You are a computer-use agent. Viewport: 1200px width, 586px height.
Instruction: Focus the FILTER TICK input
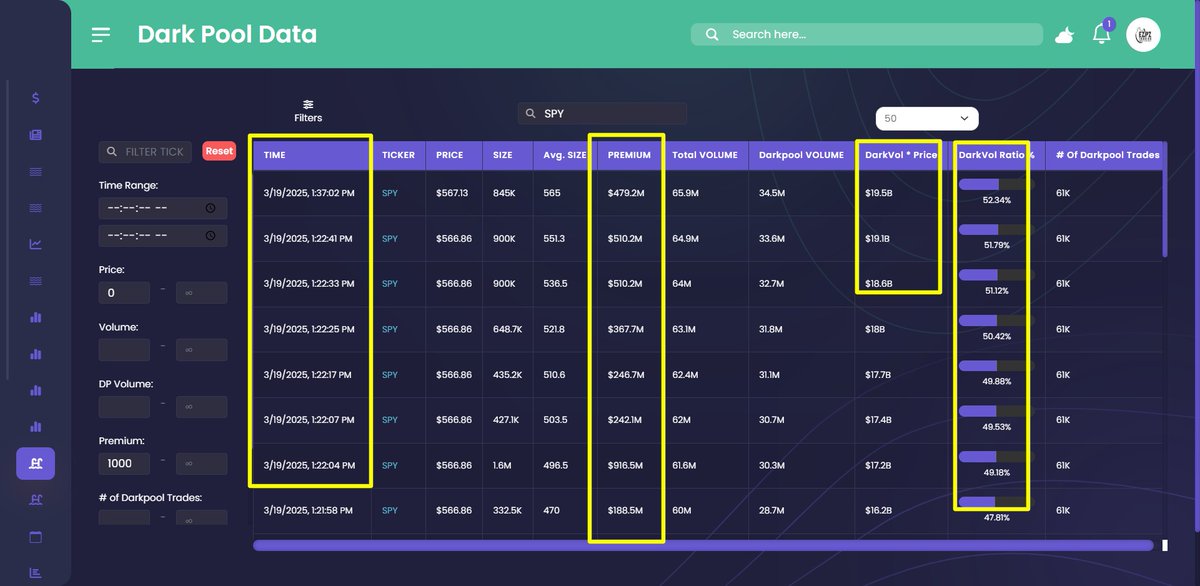pyautogui.click(x=146, y=151)
